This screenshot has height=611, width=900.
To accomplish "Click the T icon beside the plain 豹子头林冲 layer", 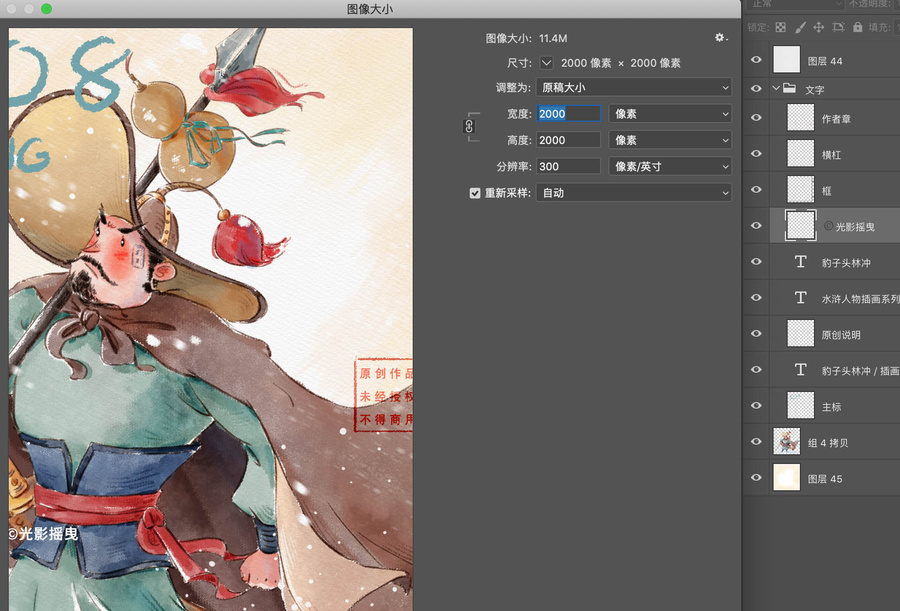I will pos(800,262).
